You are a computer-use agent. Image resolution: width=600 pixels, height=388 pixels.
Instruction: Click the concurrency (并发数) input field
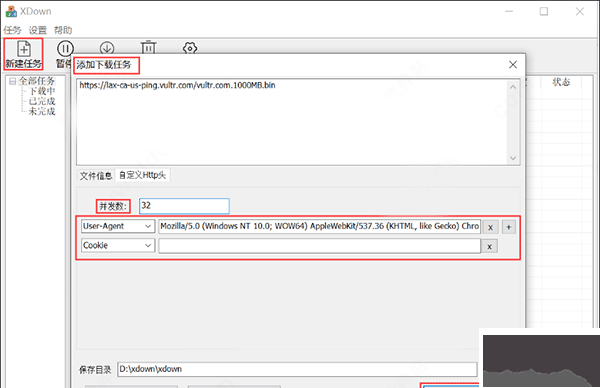[x=184, y=206]
